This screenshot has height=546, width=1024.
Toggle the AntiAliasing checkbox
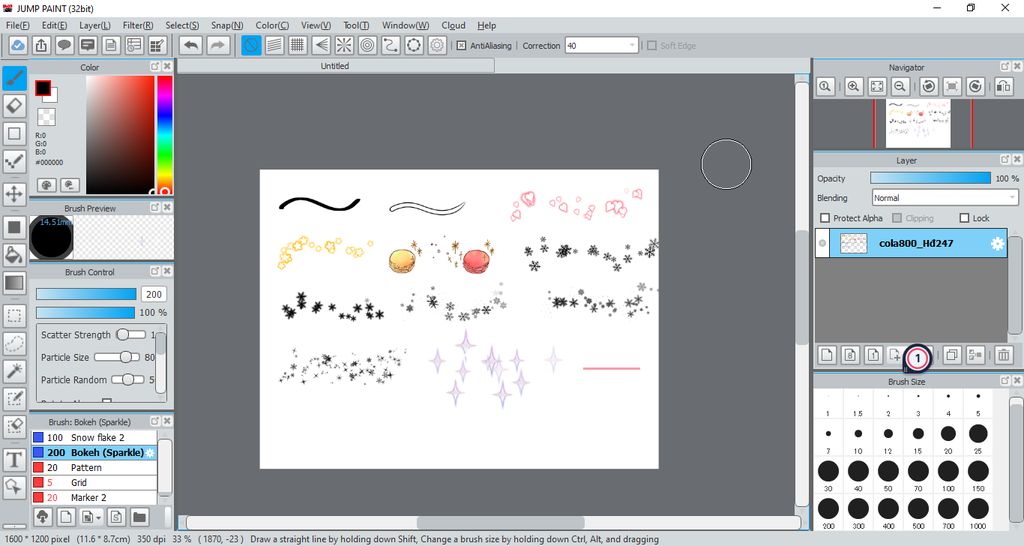click(x=461, y=45)
